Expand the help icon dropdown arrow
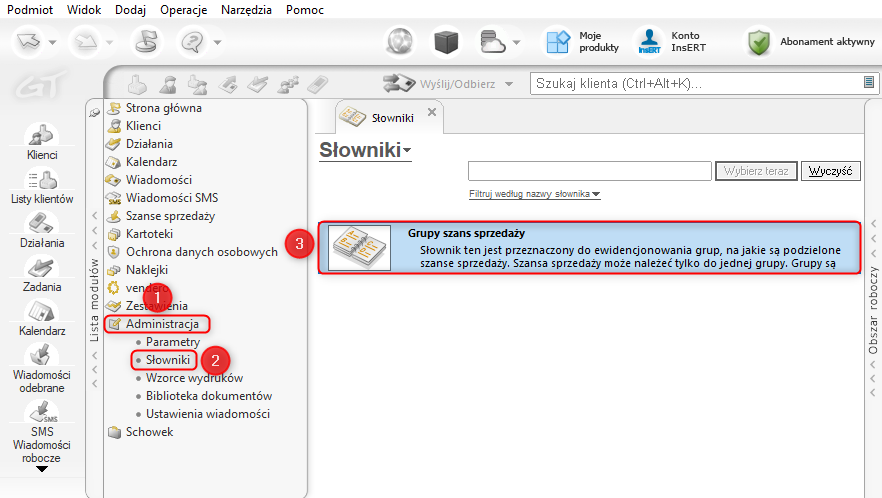882x498 pixels. [x=217, y=42]
